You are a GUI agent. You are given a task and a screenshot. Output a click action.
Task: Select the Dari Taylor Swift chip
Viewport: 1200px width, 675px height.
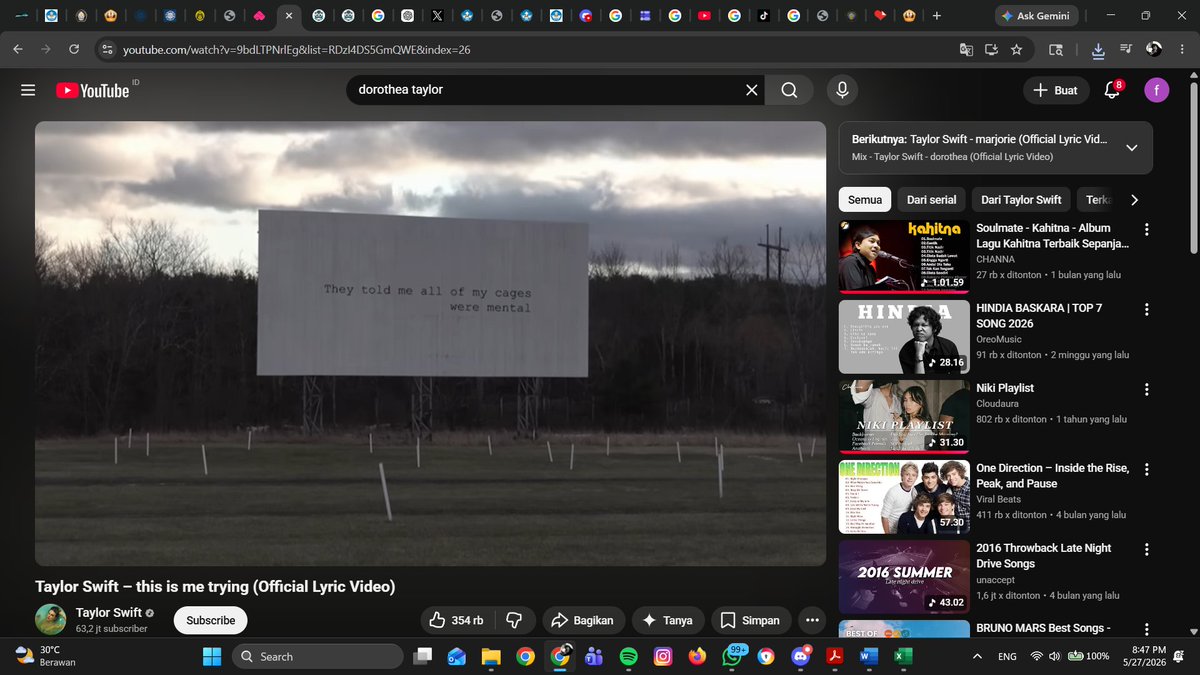coord(1021,200)
